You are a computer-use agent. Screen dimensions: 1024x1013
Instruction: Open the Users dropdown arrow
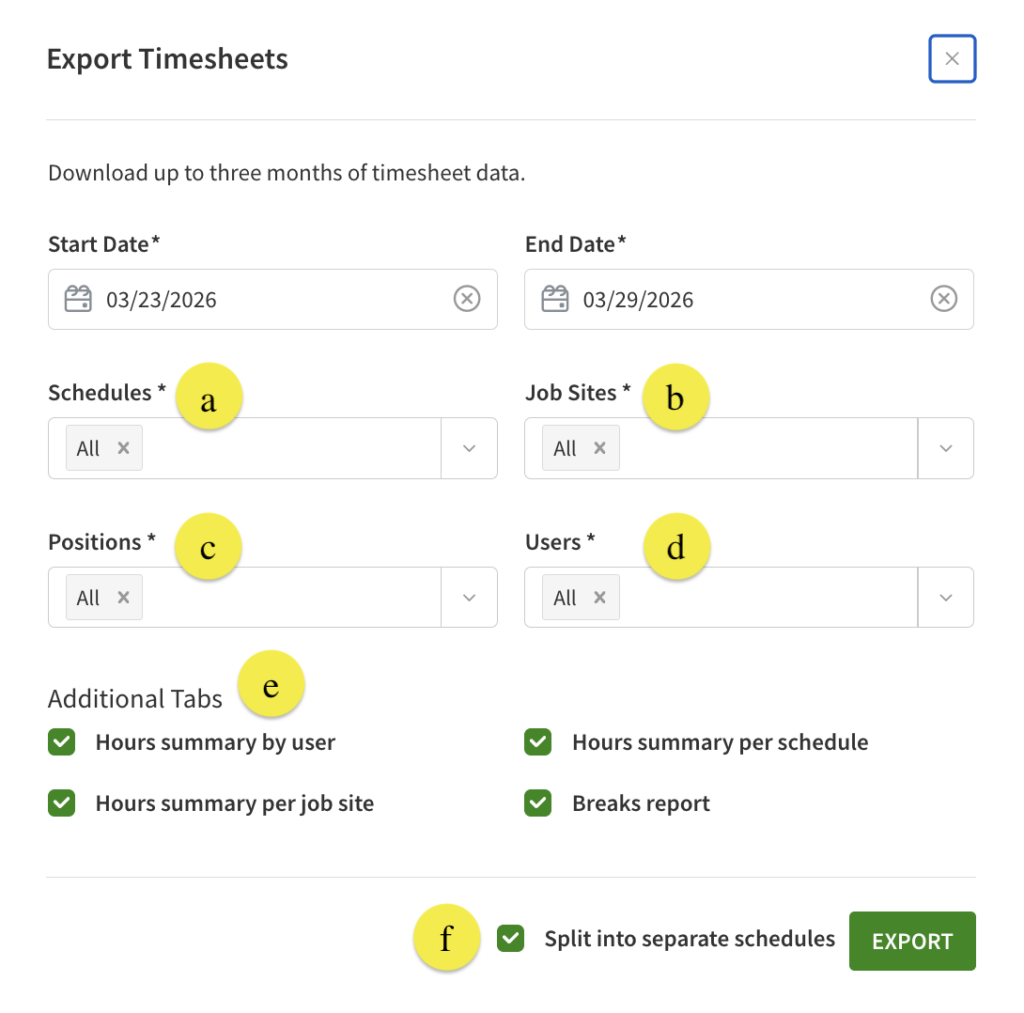tap(946, 597)
